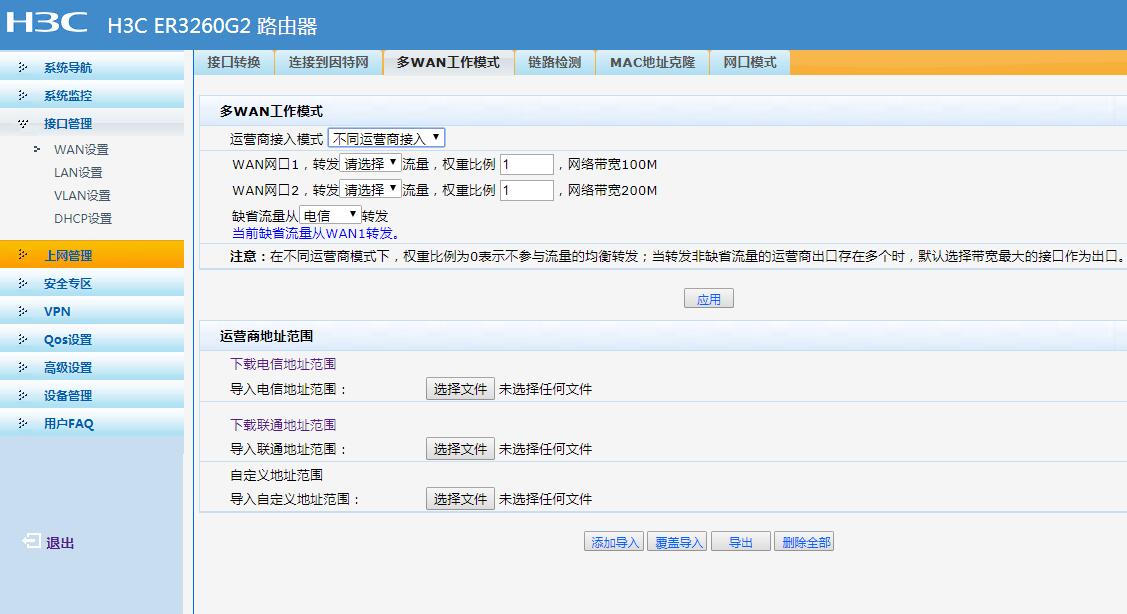Viewport: 1127px width, 614px height.
Task: Click the arrow icon beside 高级设置
Action: (x=23, y=367)
